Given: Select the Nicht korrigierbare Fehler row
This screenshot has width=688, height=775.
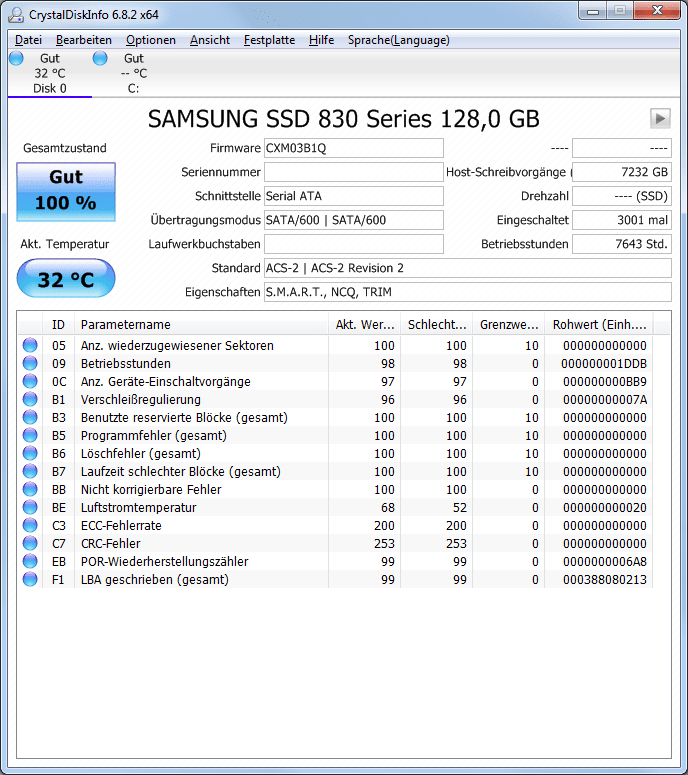Looking at the screenshot, I should point(335,489).
